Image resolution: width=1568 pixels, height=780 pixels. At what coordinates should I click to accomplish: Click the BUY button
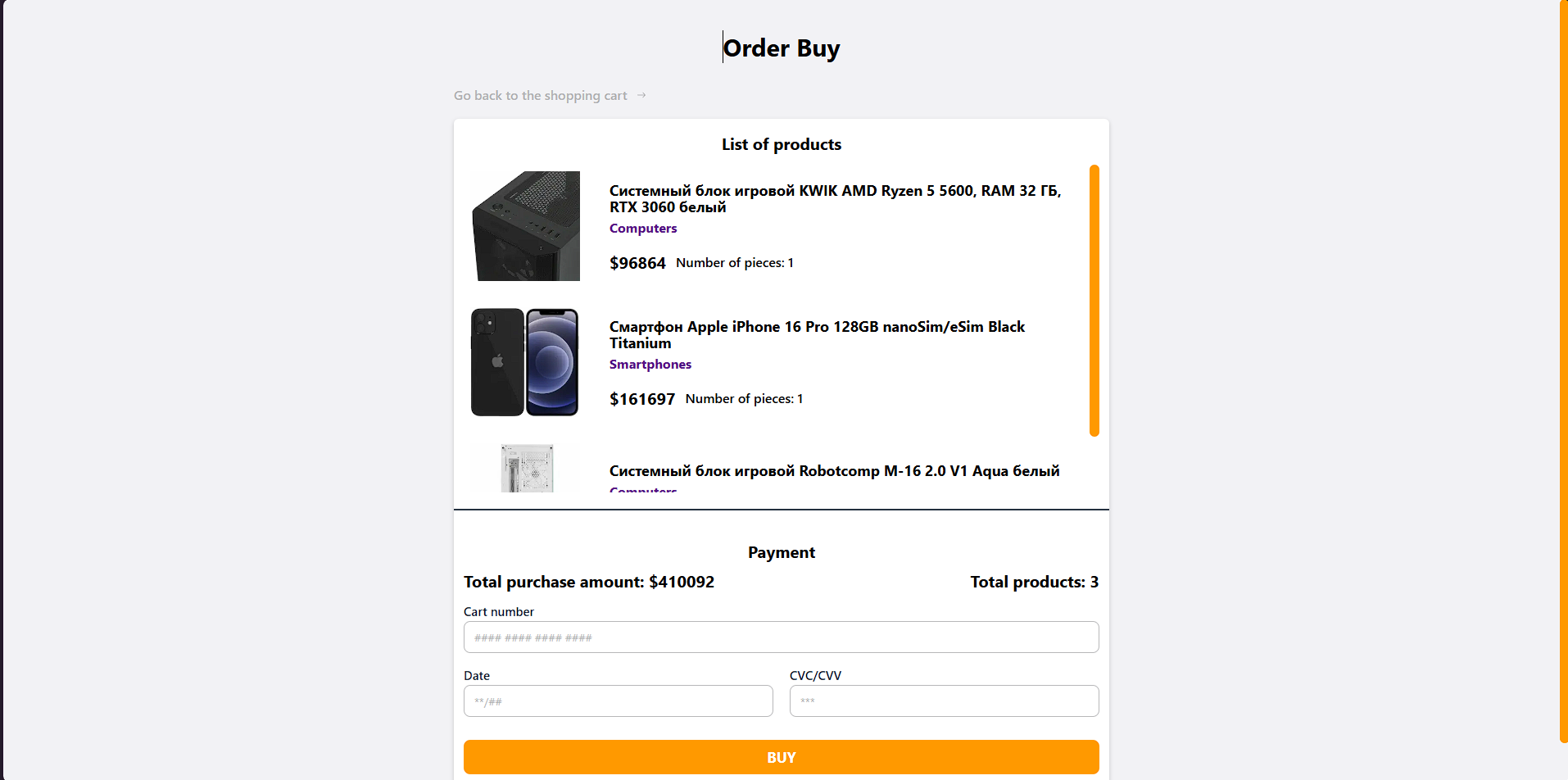(x=781, y=757)
